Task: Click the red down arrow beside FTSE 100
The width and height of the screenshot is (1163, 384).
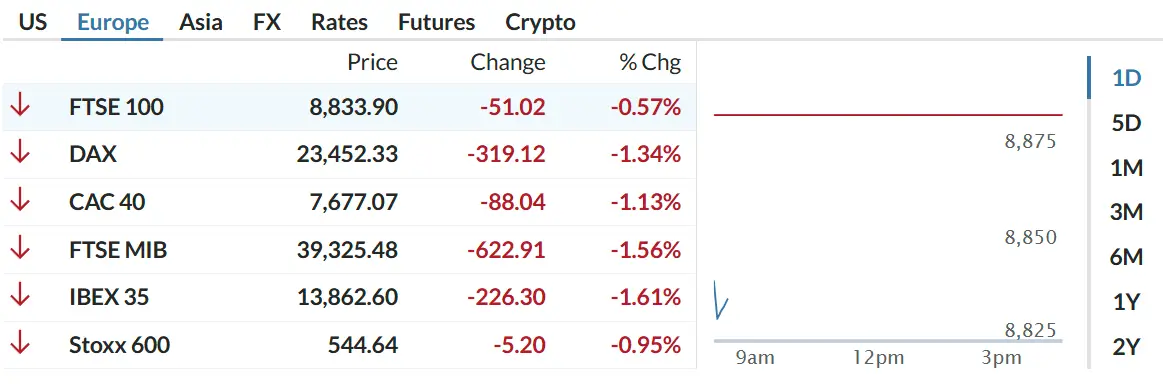Action: pyautogui.click(x=20, y=107)
